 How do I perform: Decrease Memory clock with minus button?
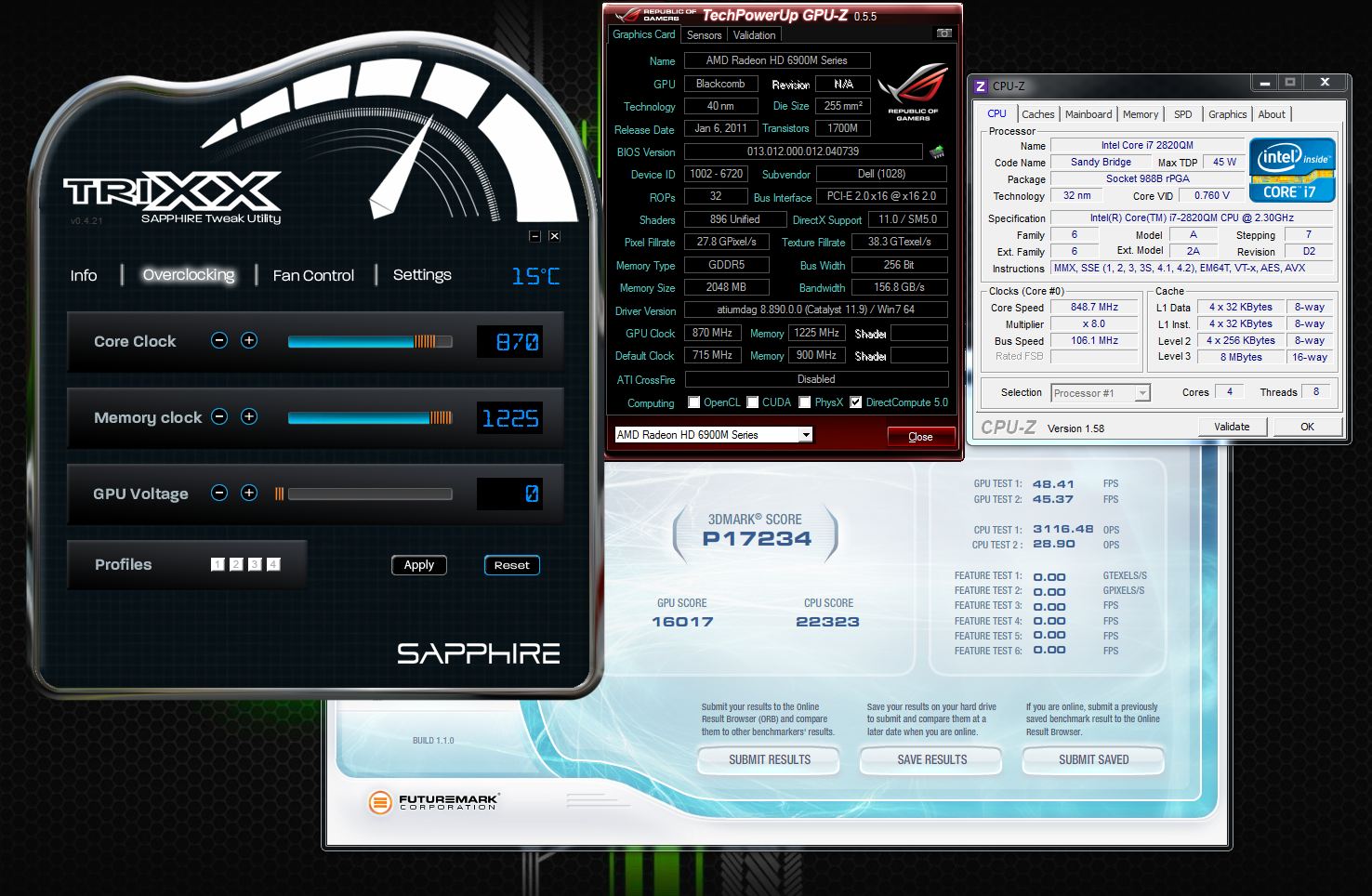coord(219,416)
